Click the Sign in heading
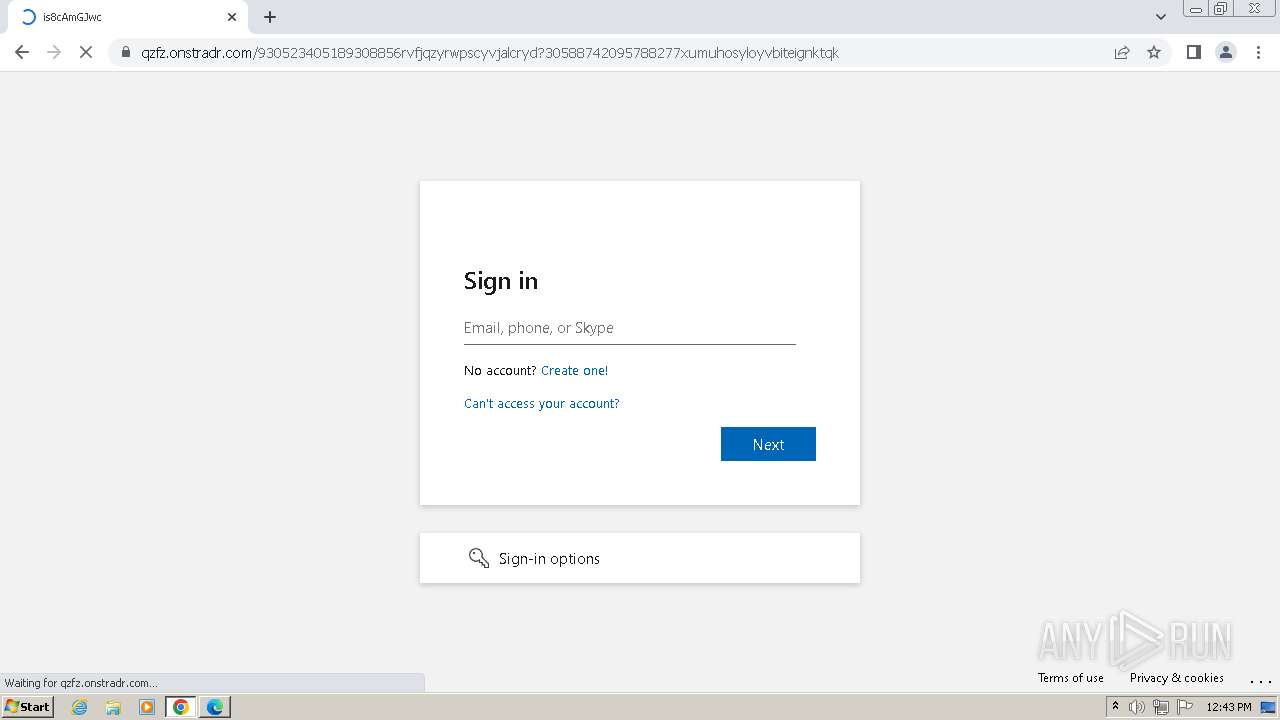 point(501,281)
